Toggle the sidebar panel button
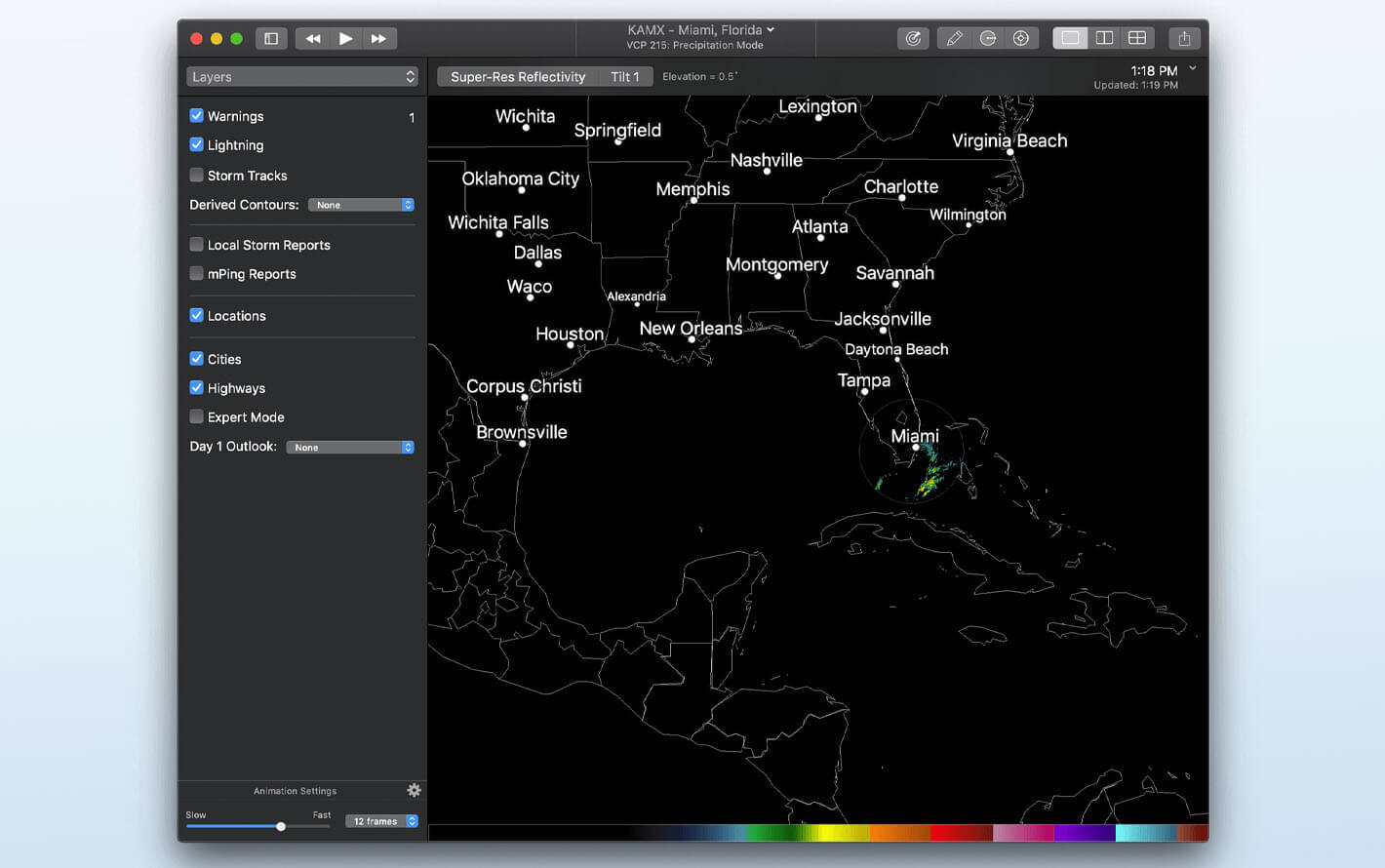This screenshot has height=868, width=1385. [271, 38]
